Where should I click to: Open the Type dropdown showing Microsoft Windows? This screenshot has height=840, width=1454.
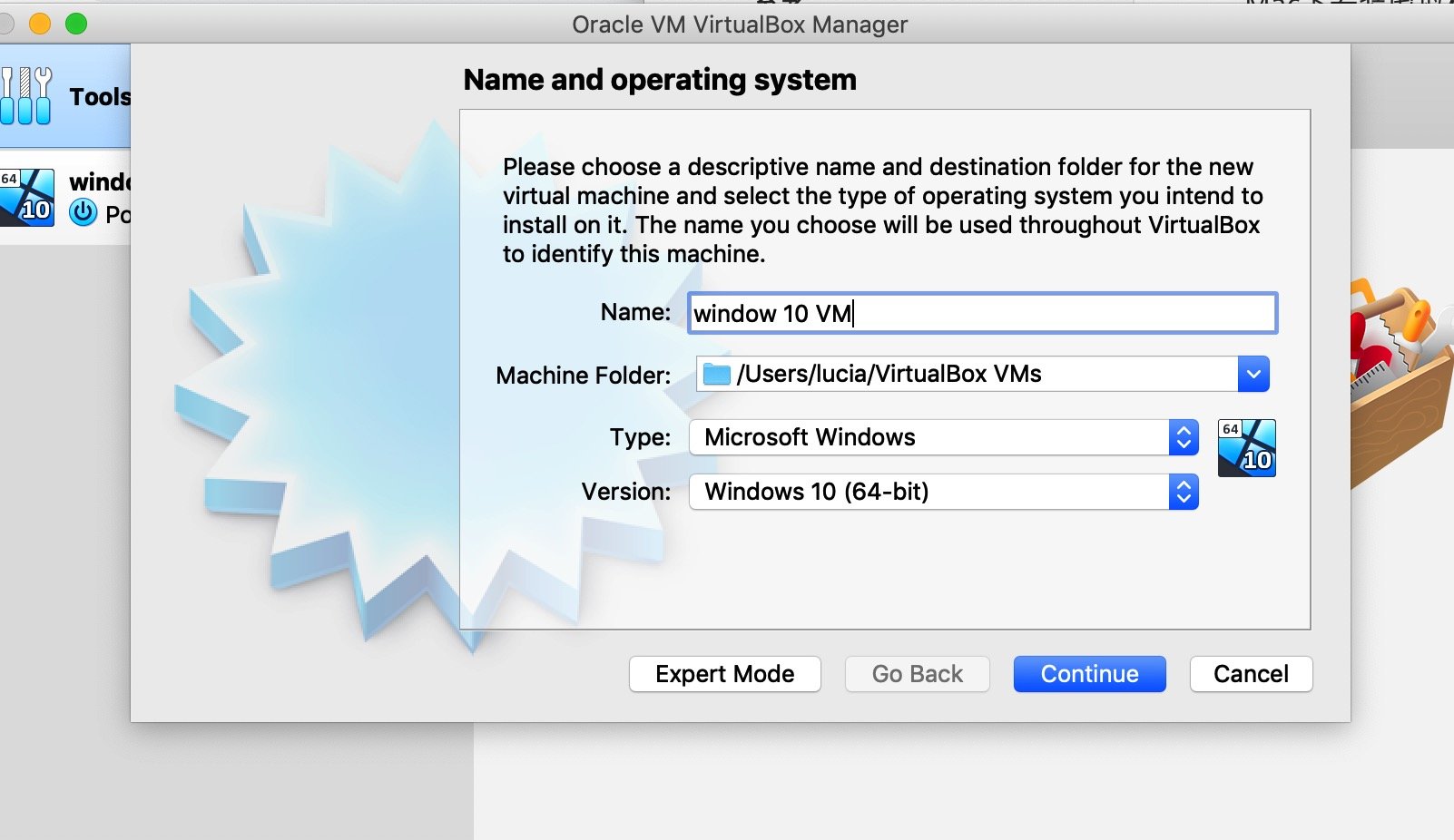point(944,437)
